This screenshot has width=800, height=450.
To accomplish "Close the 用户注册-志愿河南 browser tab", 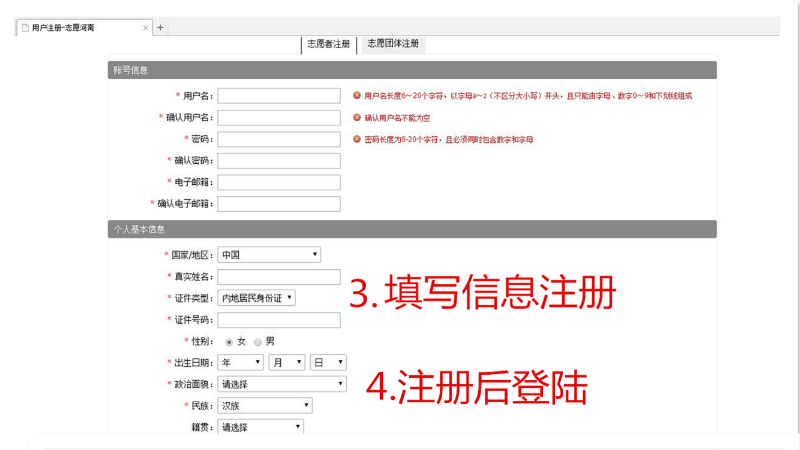I will [x=145, y=28].
